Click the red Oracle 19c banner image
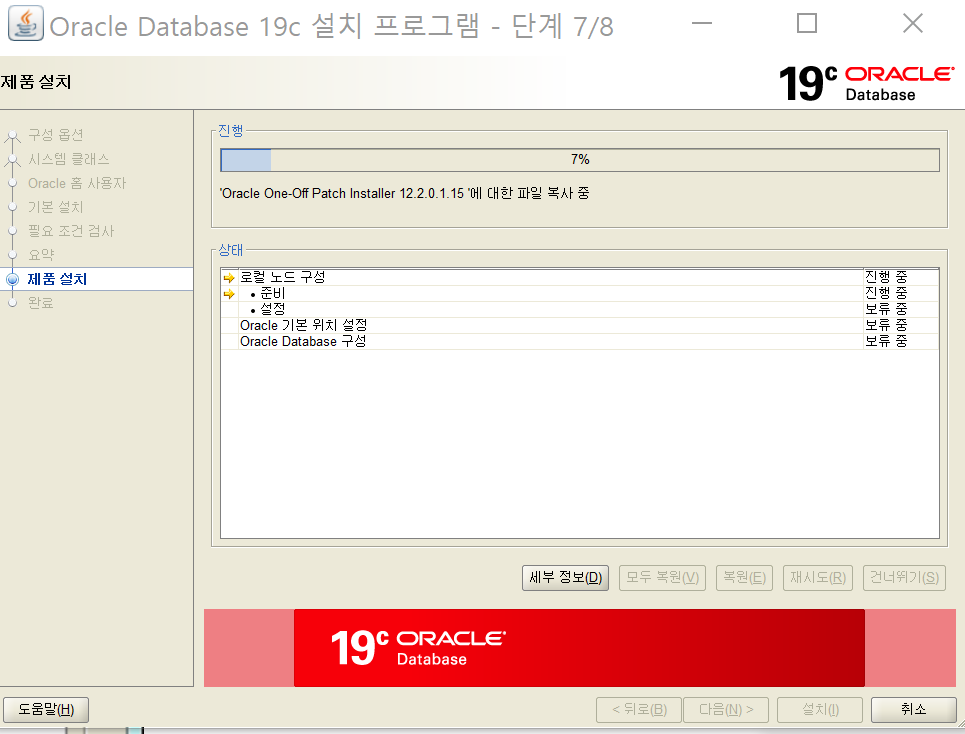The image size is (965, 734). [x=579, y=648]
